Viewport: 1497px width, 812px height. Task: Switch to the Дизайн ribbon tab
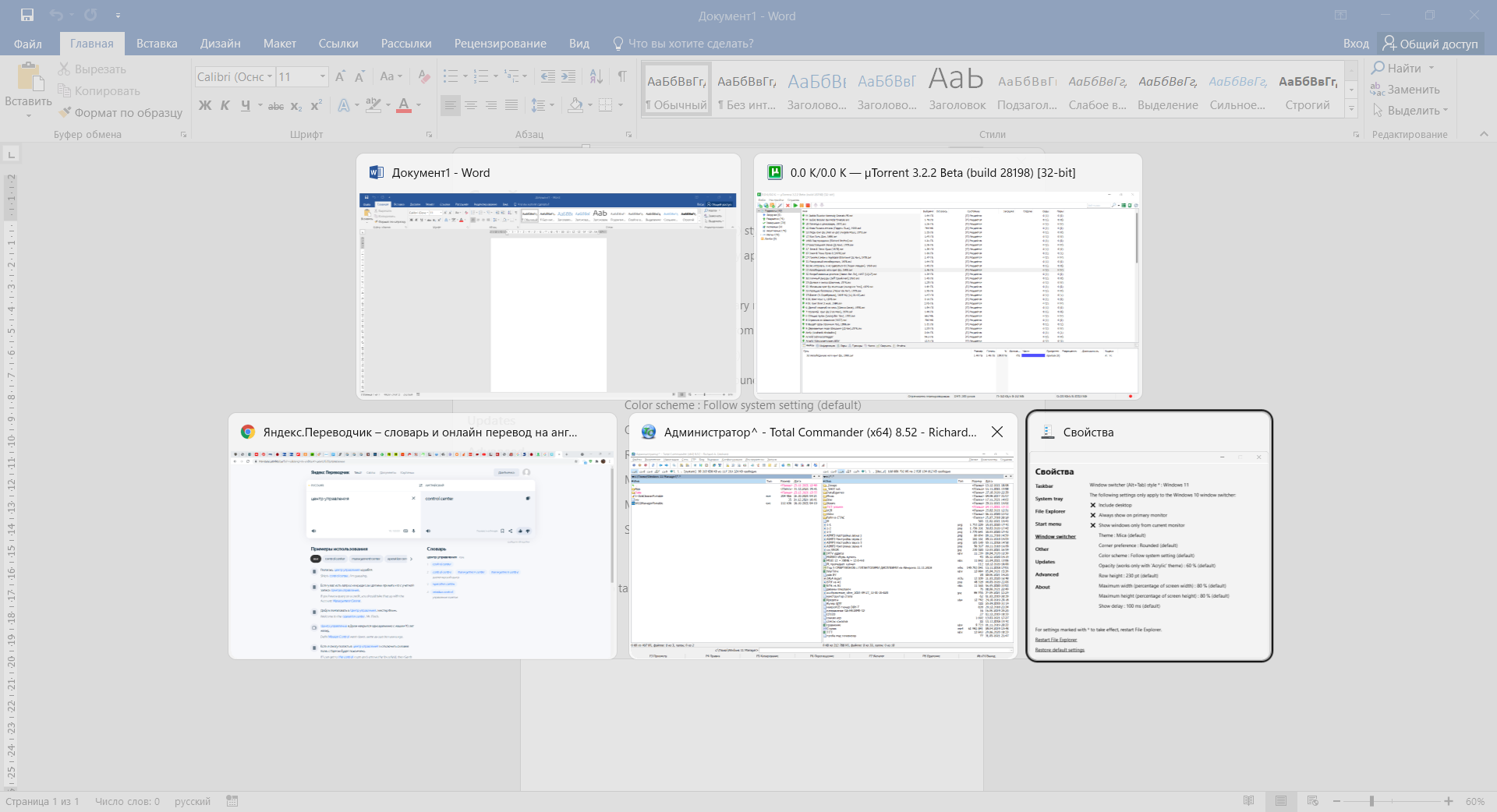(x=221, y=44)
